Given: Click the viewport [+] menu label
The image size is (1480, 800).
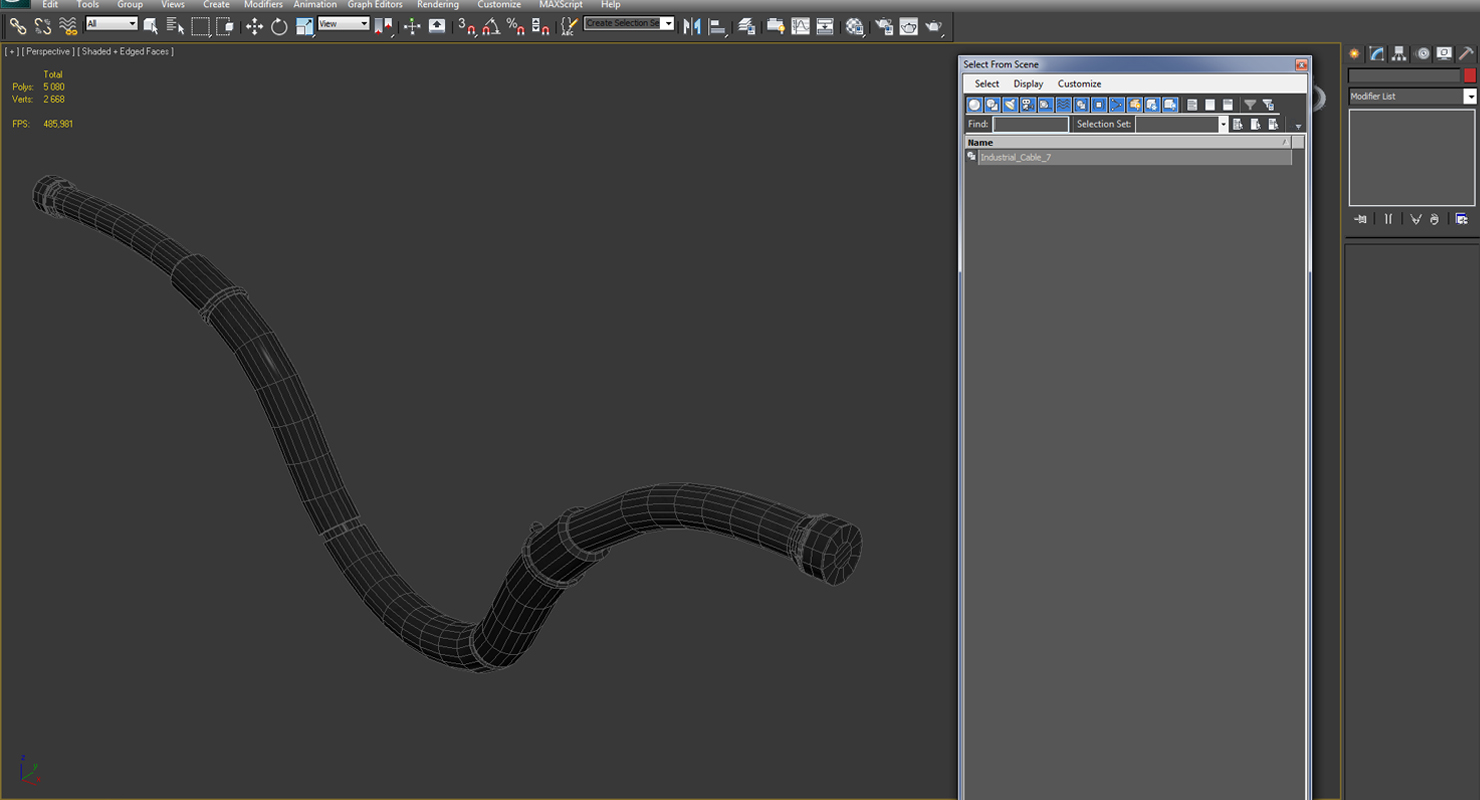Looking at the screenshot, I should pyautogui.click(x=11, y=51).
